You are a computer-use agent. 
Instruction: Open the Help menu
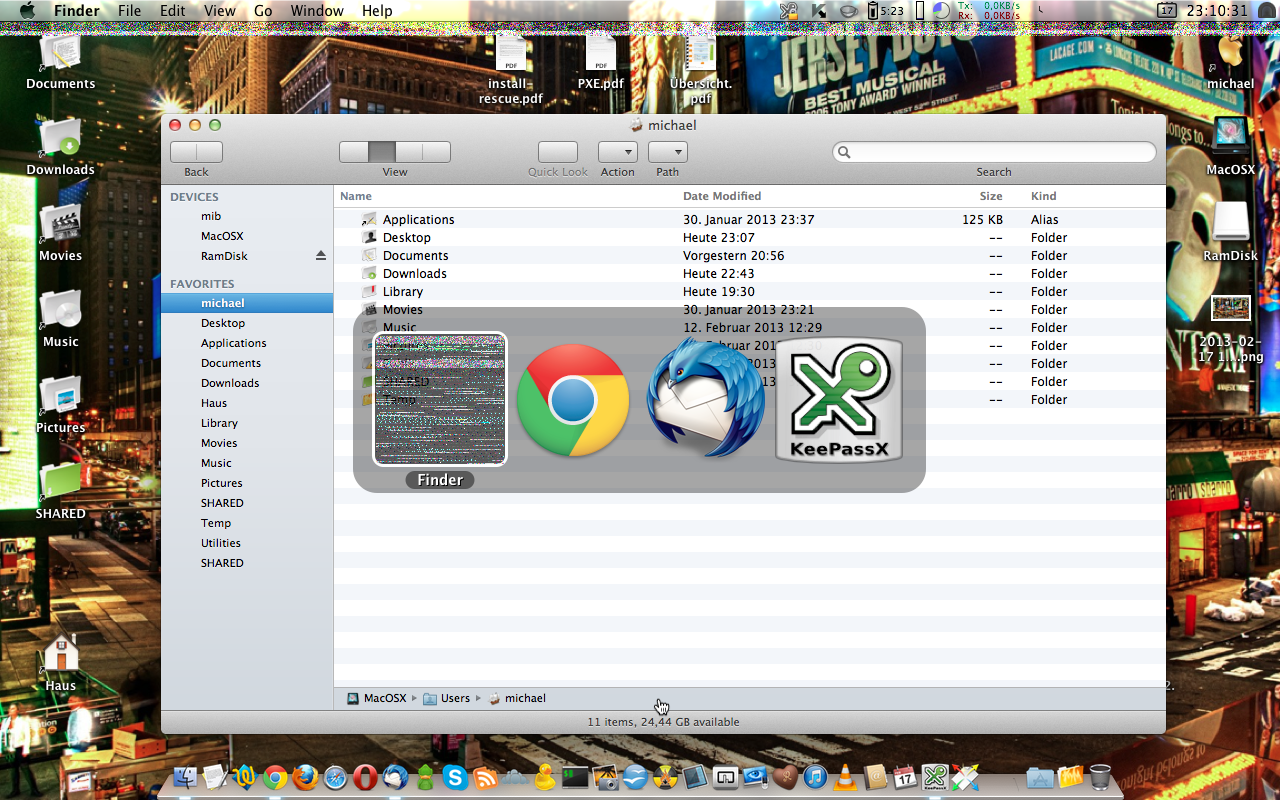[x=377, y=11]
